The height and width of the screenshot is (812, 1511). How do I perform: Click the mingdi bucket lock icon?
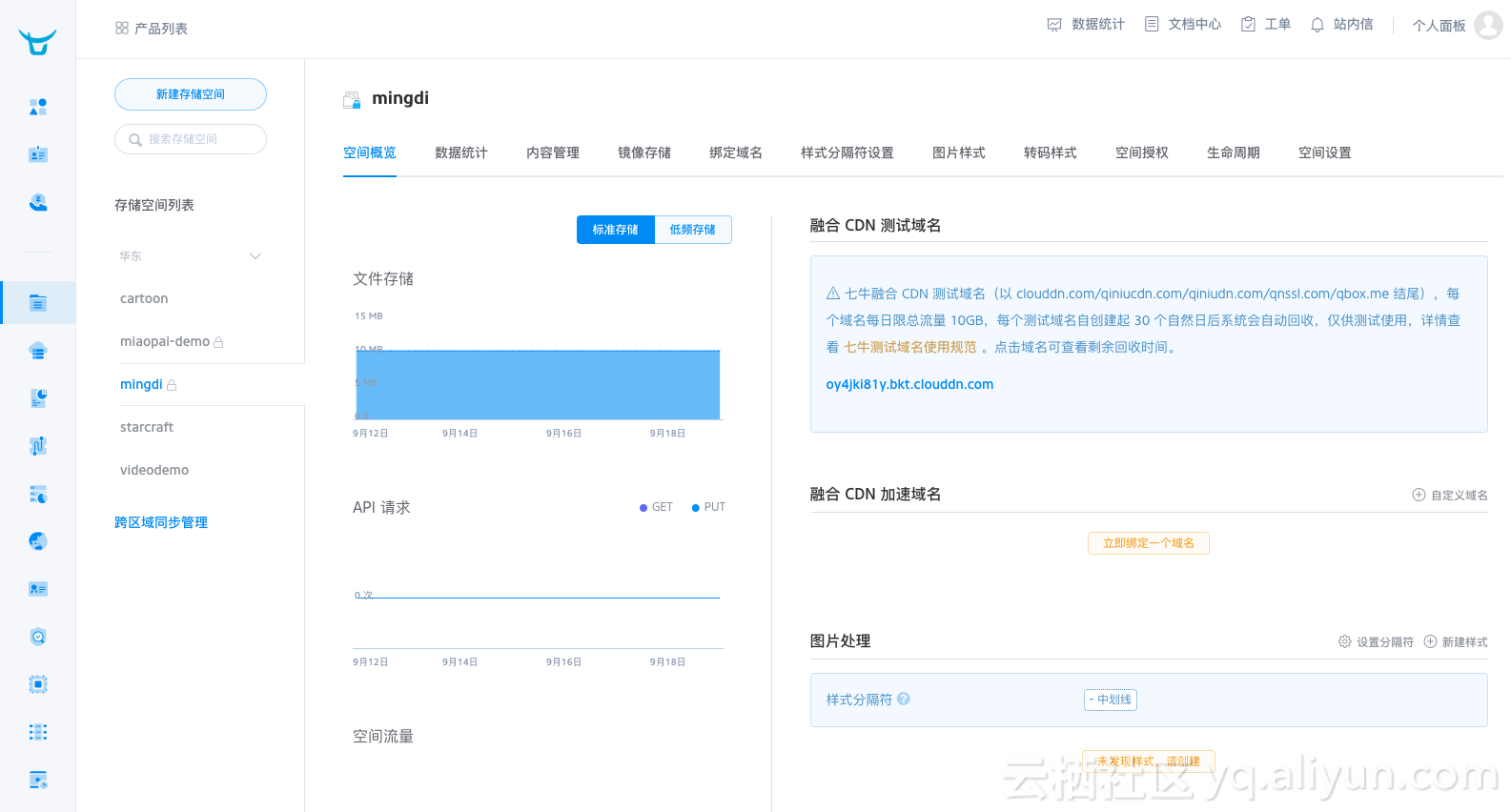coord(172,385)
